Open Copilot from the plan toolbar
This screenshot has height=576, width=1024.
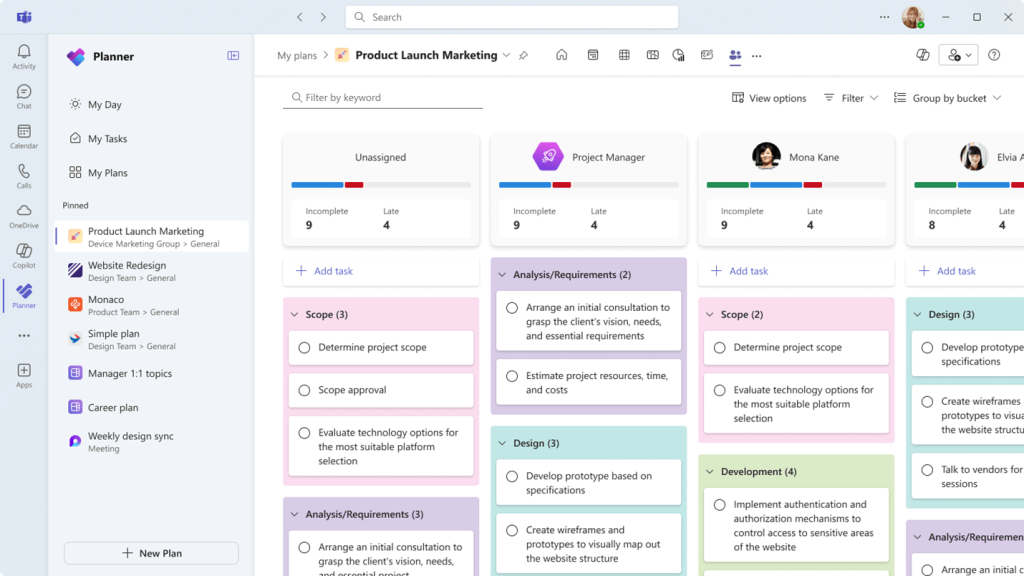[x=922, y=56]
